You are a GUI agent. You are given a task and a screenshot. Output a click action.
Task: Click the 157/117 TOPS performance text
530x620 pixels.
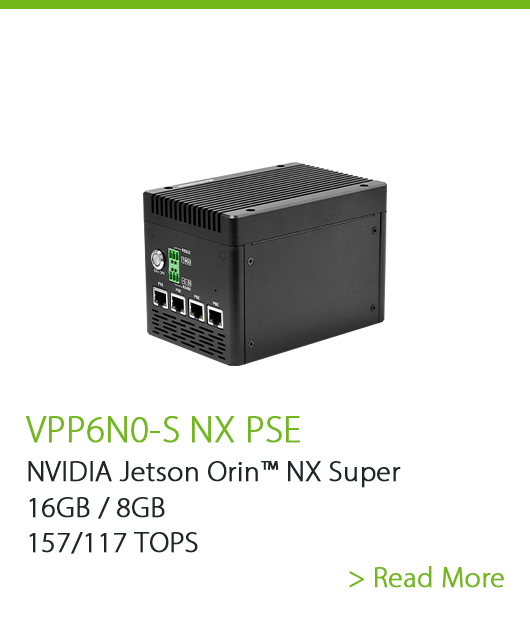pos(113,542)
